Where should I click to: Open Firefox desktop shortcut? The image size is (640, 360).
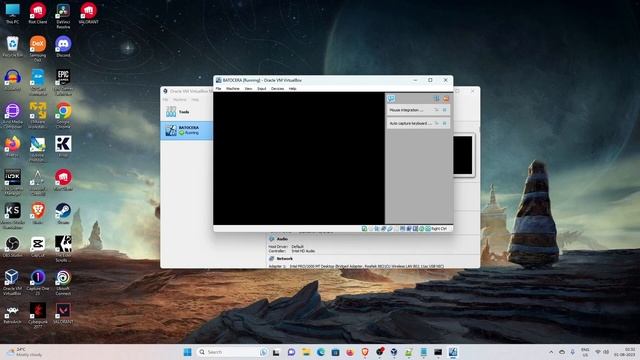coord(12,146)
